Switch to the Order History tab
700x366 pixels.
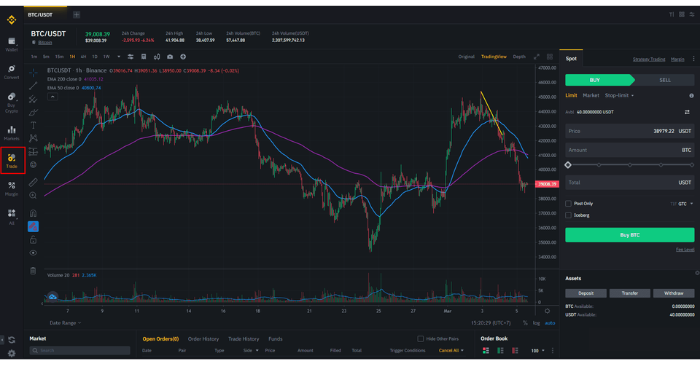point(203,339)
